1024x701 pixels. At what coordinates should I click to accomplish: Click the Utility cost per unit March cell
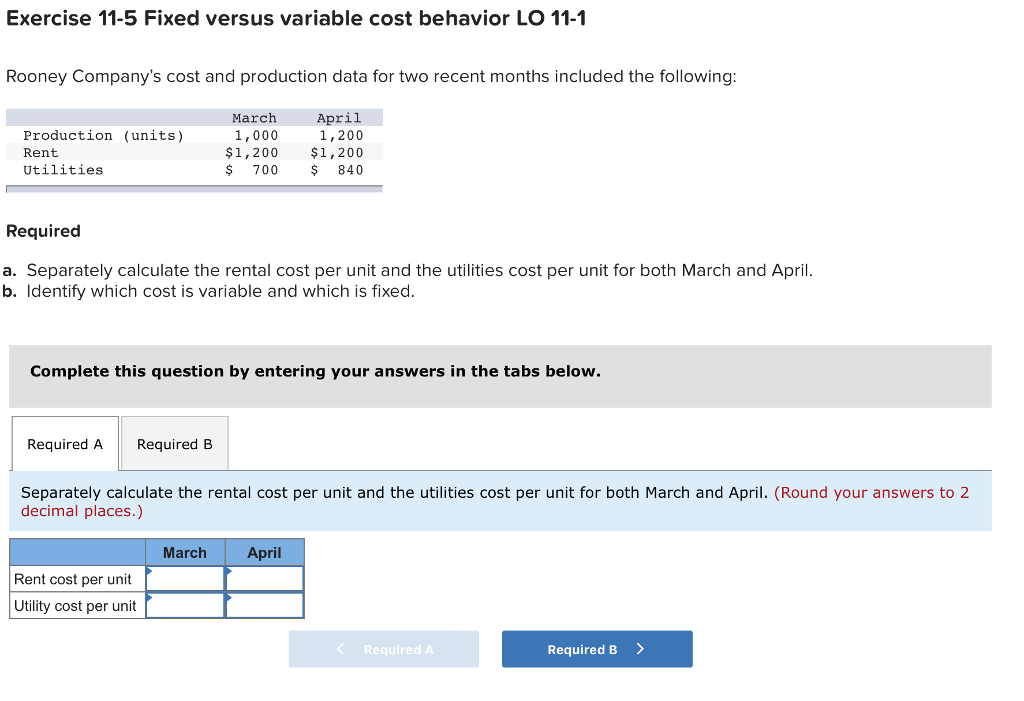click(185, 604)
